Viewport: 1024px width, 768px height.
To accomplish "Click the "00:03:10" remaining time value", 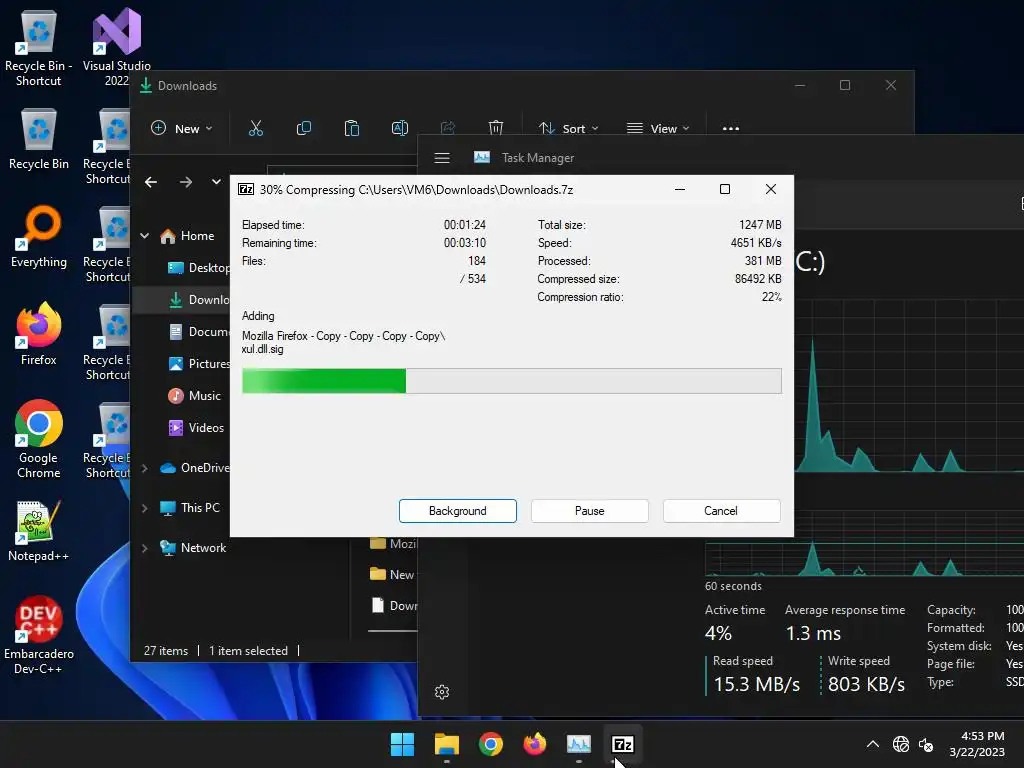I will (x=464, y=243).
